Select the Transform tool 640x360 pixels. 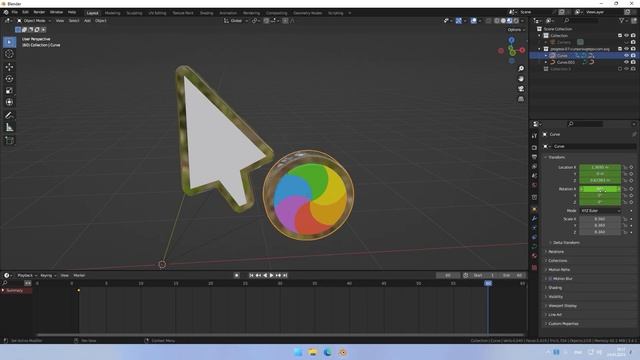[9, 102]
